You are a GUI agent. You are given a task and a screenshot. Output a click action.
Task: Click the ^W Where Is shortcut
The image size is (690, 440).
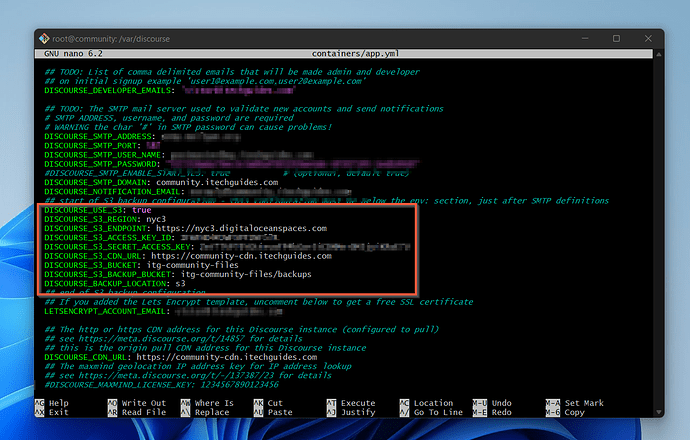(x=207, y=403)
